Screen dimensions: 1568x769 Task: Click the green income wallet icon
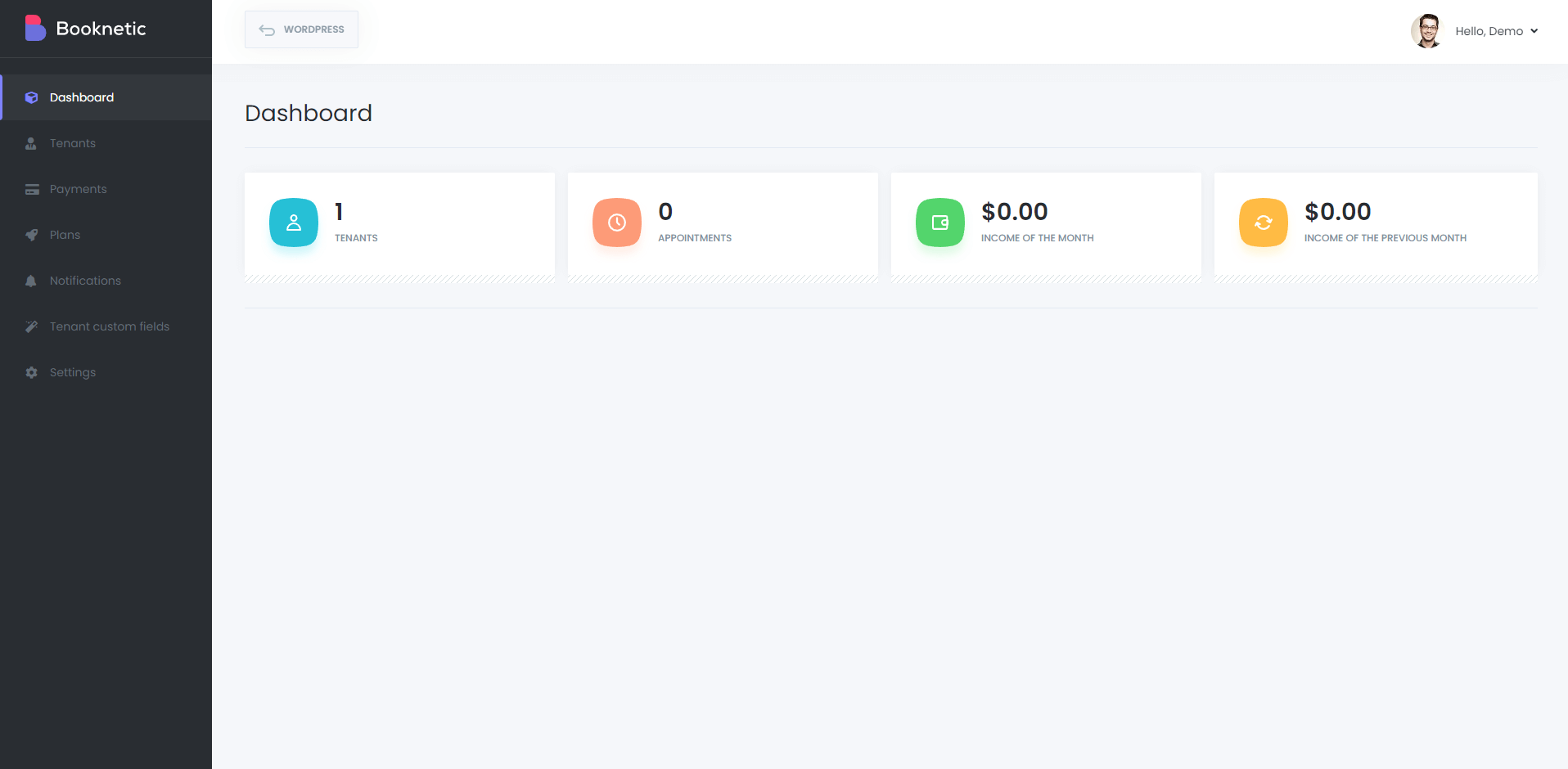point(940,223)
